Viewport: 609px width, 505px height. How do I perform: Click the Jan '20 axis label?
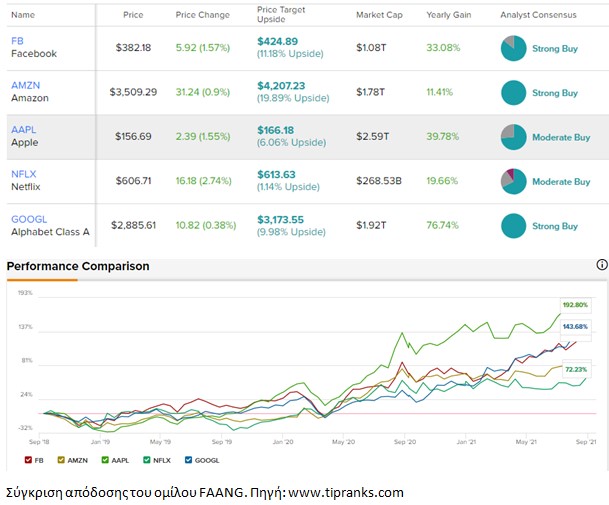click(283, 442)
